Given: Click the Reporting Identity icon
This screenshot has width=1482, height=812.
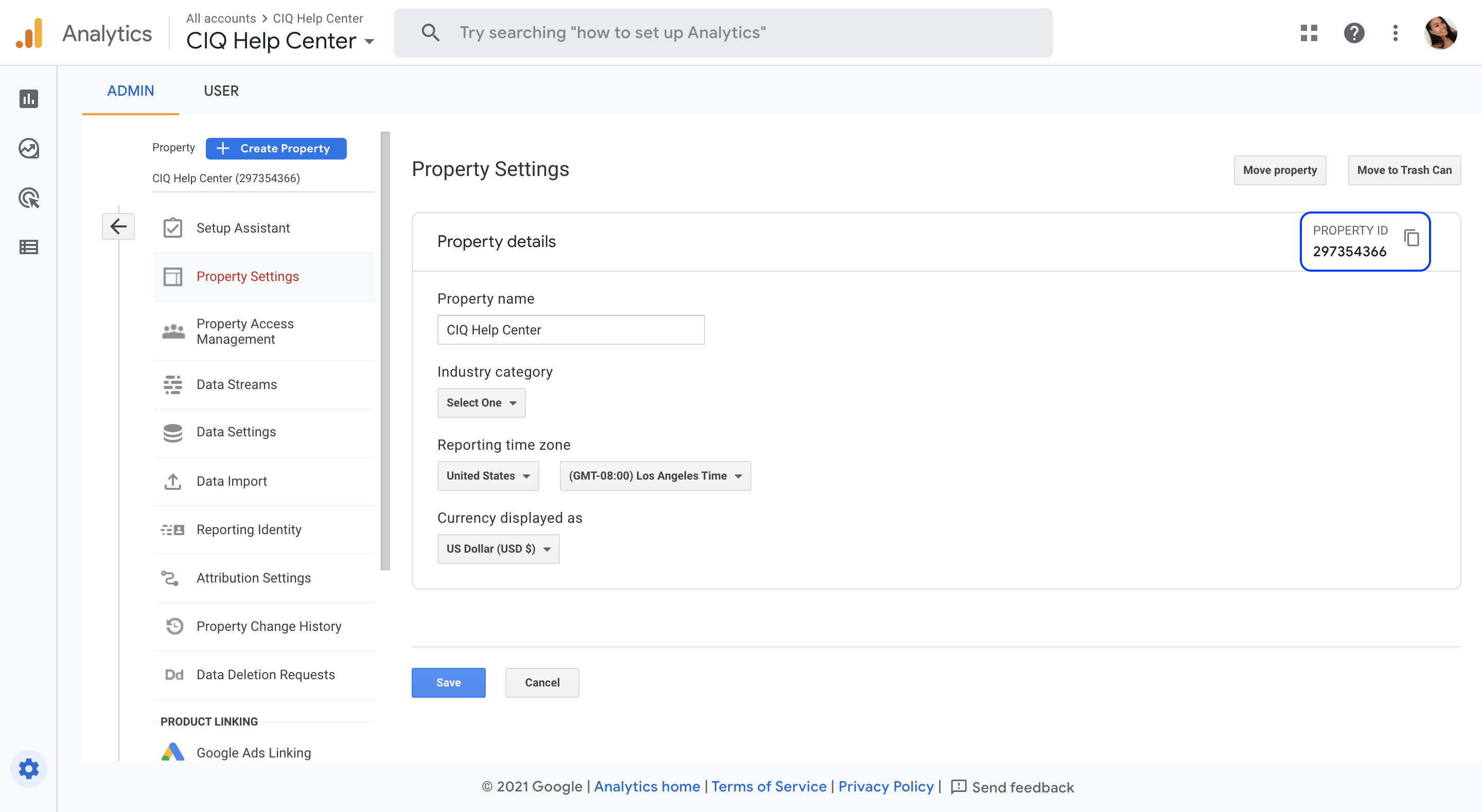Looking at the screenshot, I should (172, 529).
